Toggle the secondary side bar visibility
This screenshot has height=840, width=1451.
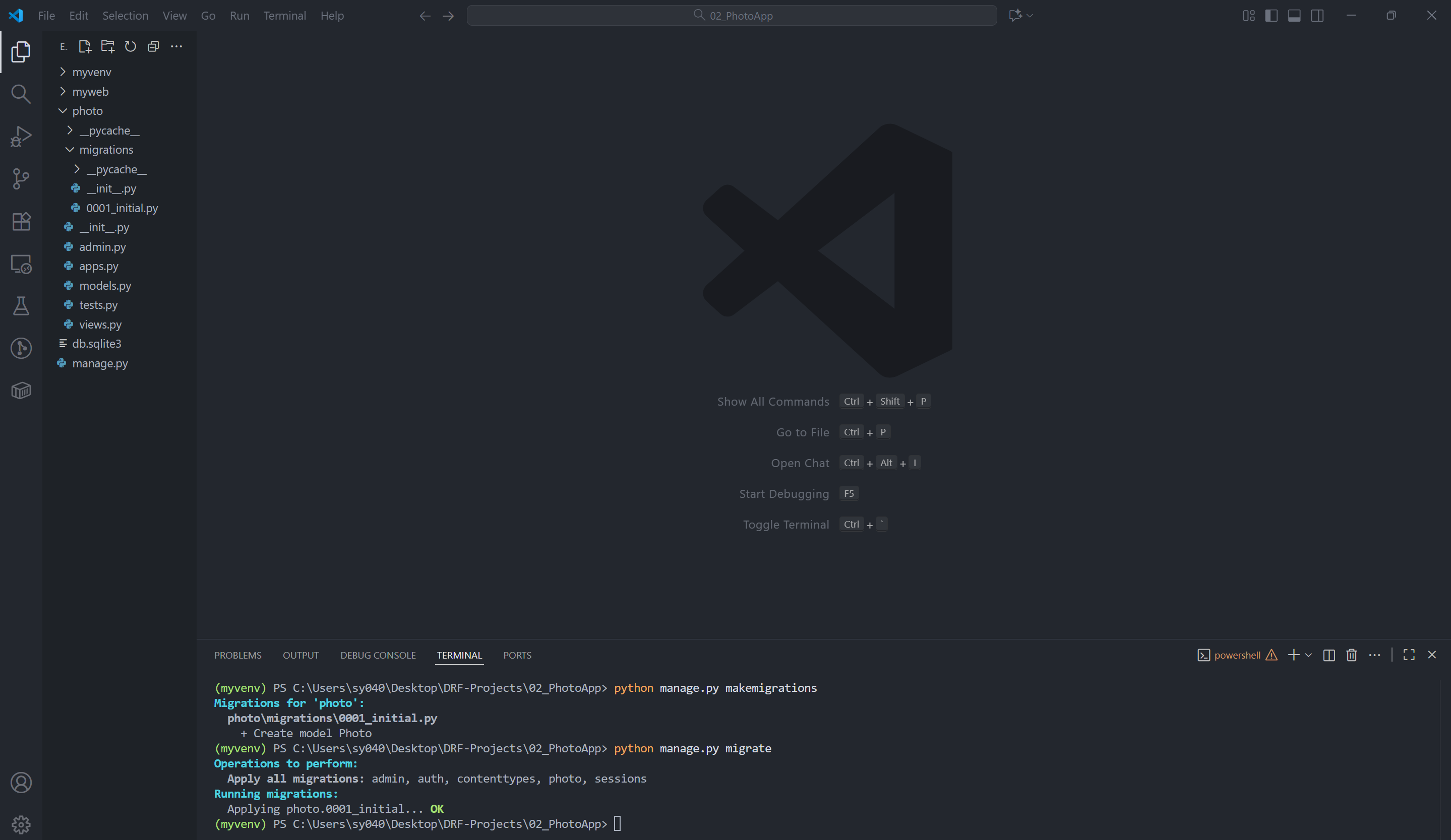pyautogui.click(x=1317, y=16)
